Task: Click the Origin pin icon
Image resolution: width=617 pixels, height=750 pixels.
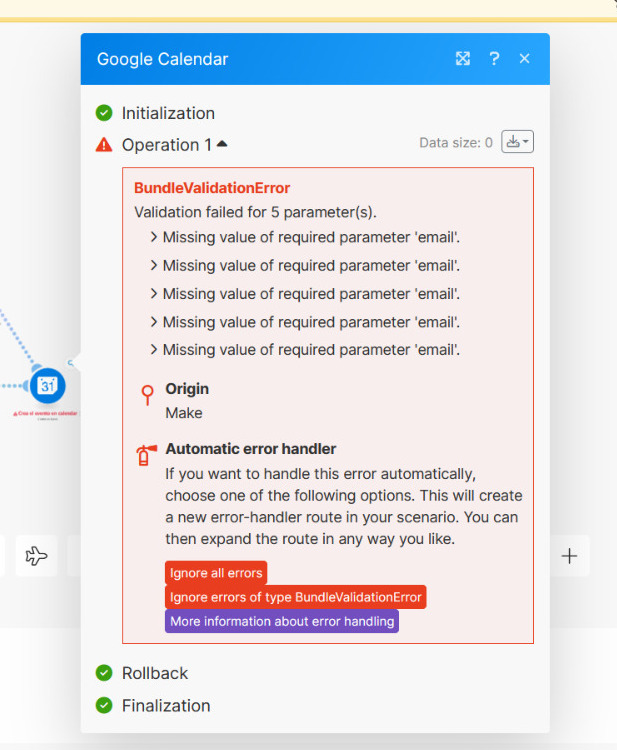Action: point(147,396)
